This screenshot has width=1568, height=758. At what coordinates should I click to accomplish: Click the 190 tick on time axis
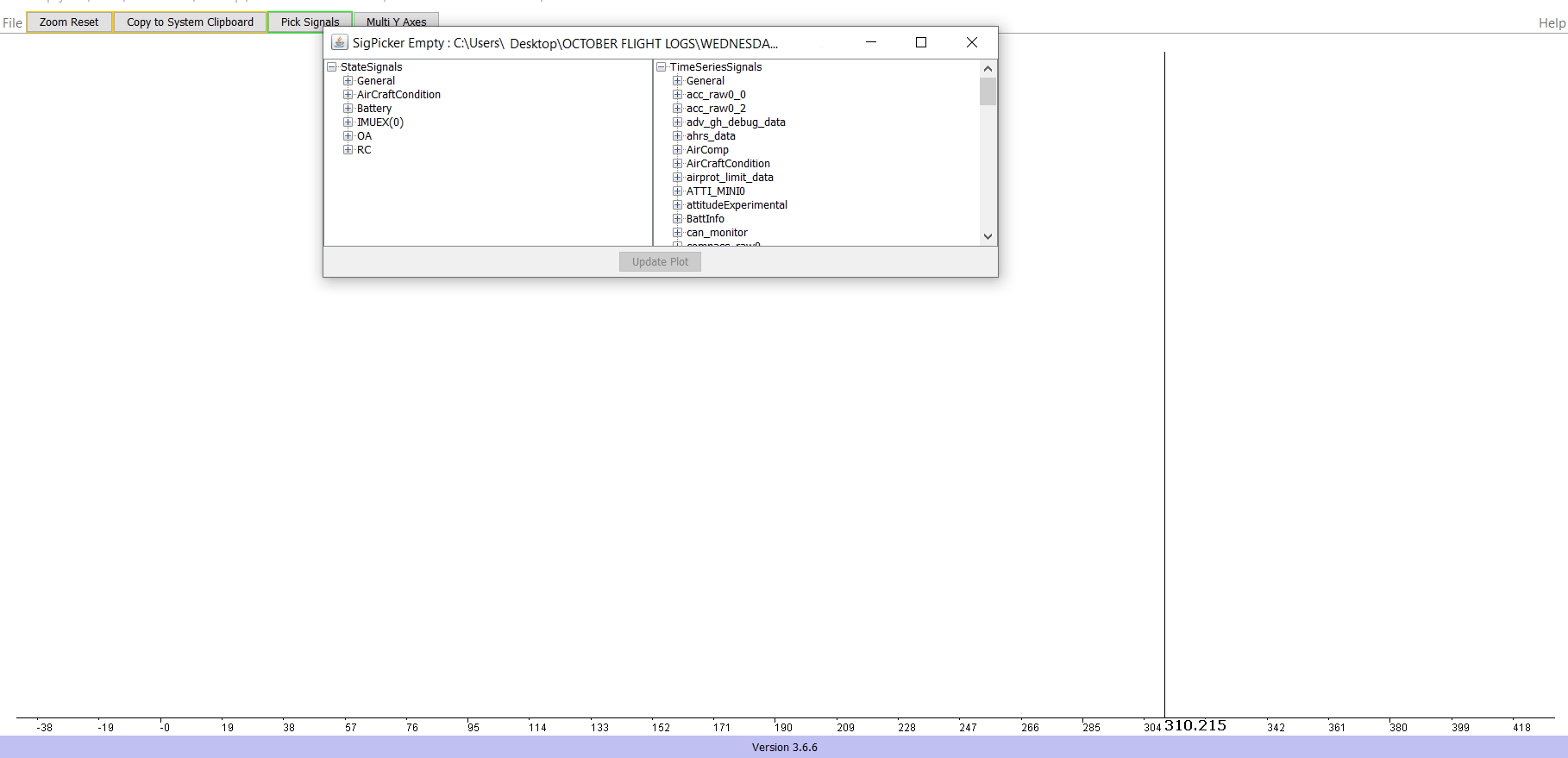pos(783,728)
